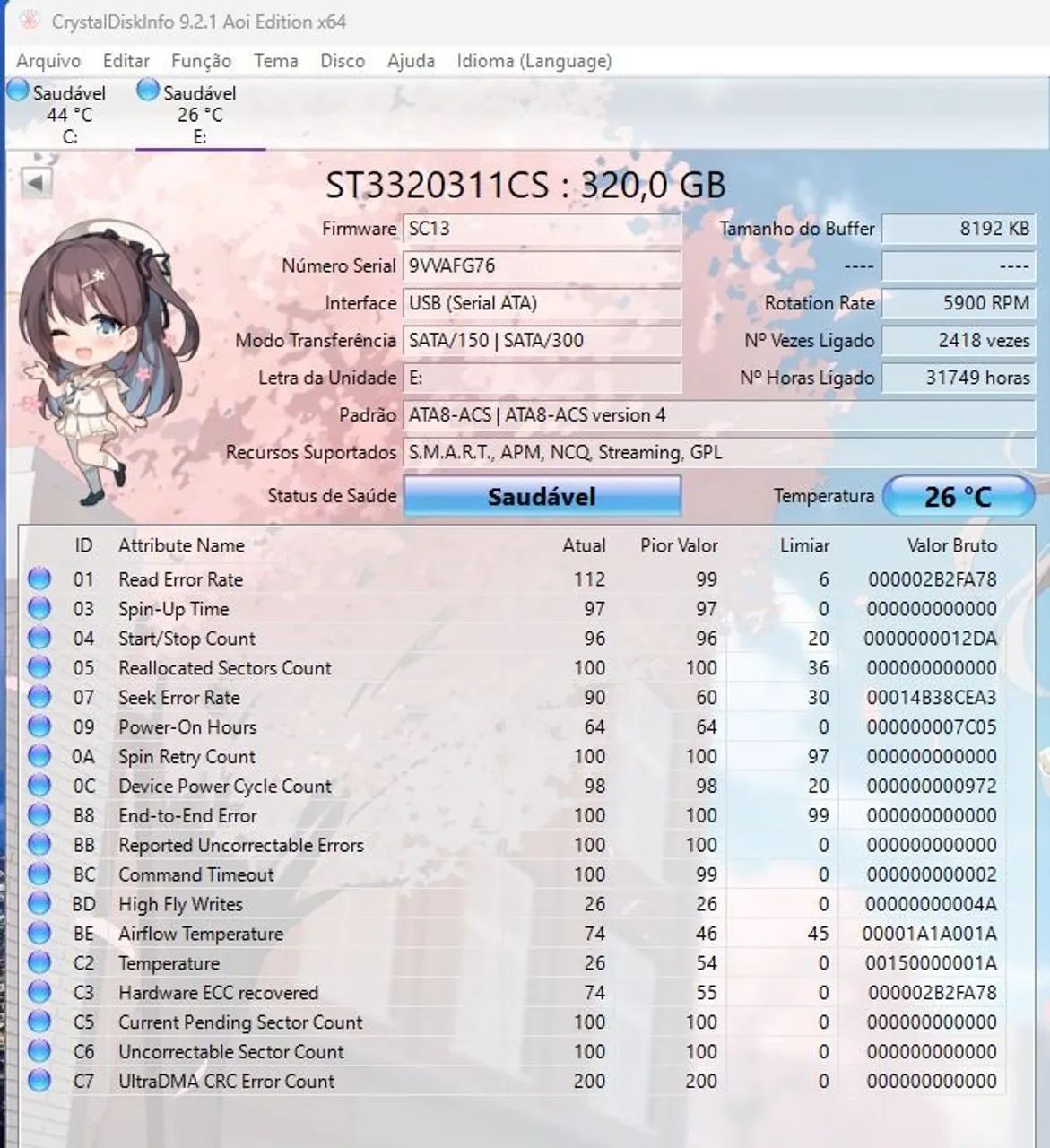Click the CrystalDiskInfo app icon in title bar
This screenshot has width=1050, height=1148.
(x=28, y=21)
